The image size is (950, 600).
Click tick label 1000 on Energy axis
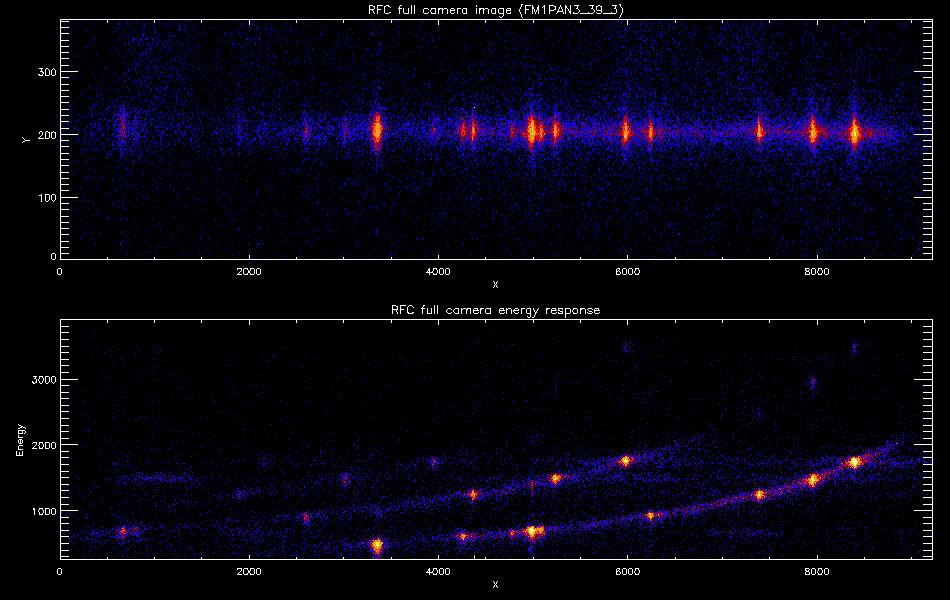[x=38, y=510]
